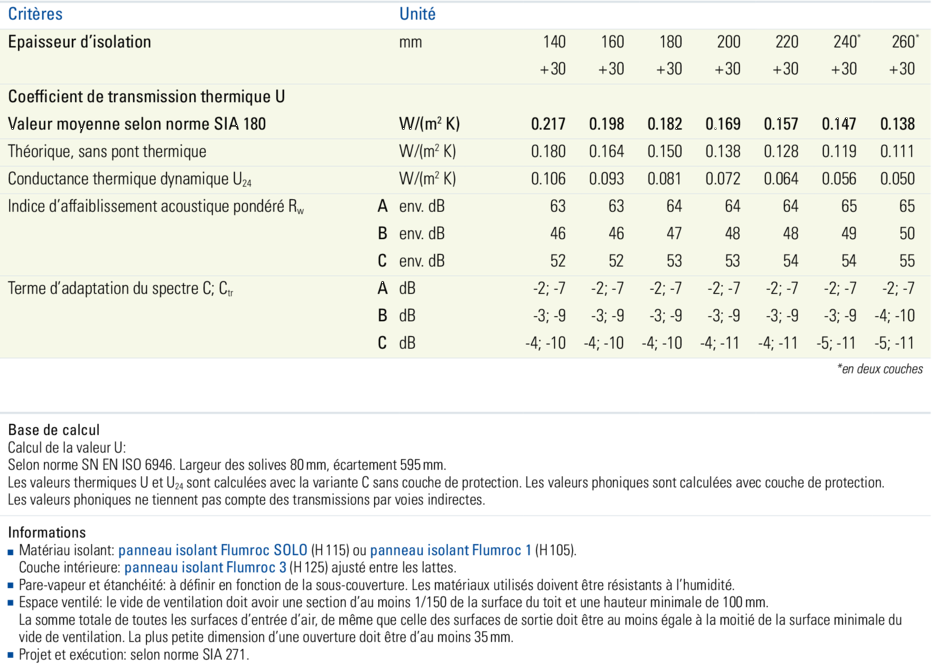Click the Coefficient de transmission thermique U heading
The height and width of the screenshot is (670, 934).
pyautogui.click(x=146, y=97)
